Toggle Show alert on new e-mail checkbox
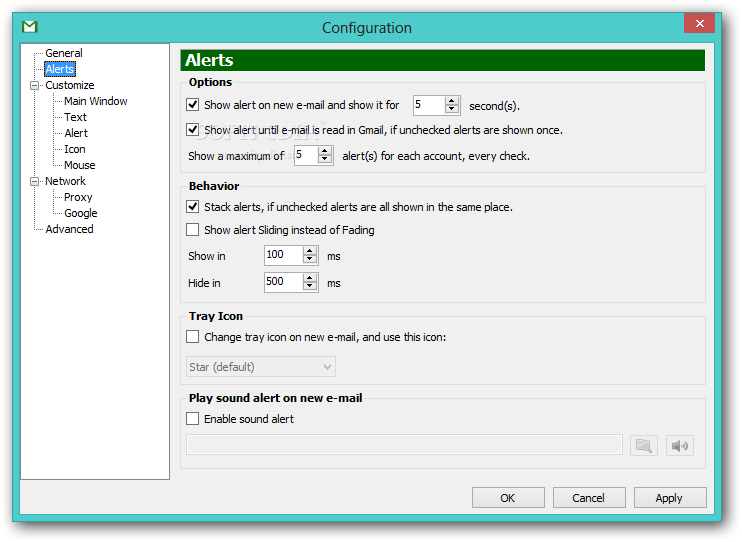742x542 pixels. pyautogui.click(x=193, y=105)
